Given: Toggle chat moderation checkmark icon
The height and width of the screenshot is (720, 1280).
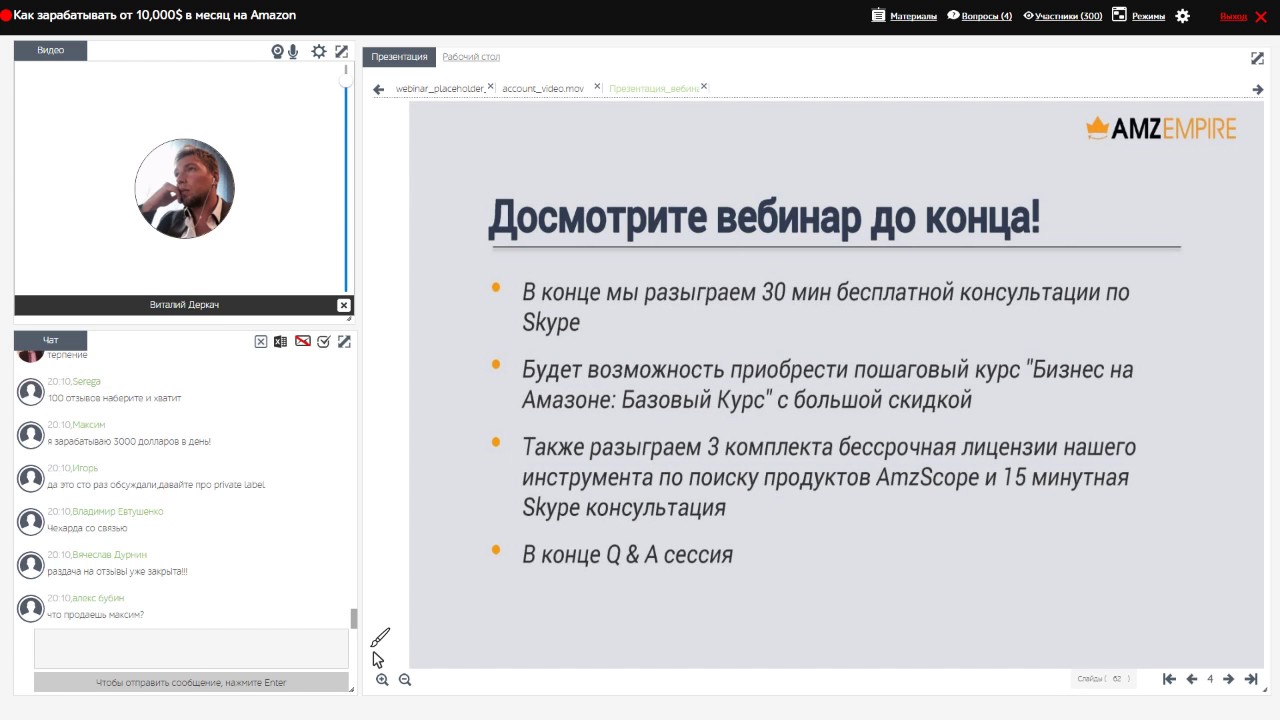Looking at the screenshot, I should pos(324,342).
